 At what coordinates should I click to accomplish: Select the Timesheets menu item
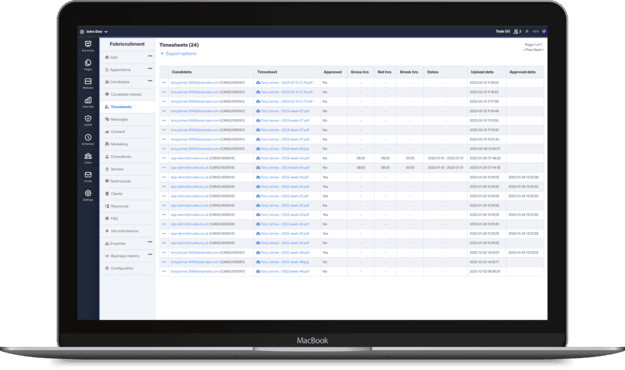coord(127,107)
